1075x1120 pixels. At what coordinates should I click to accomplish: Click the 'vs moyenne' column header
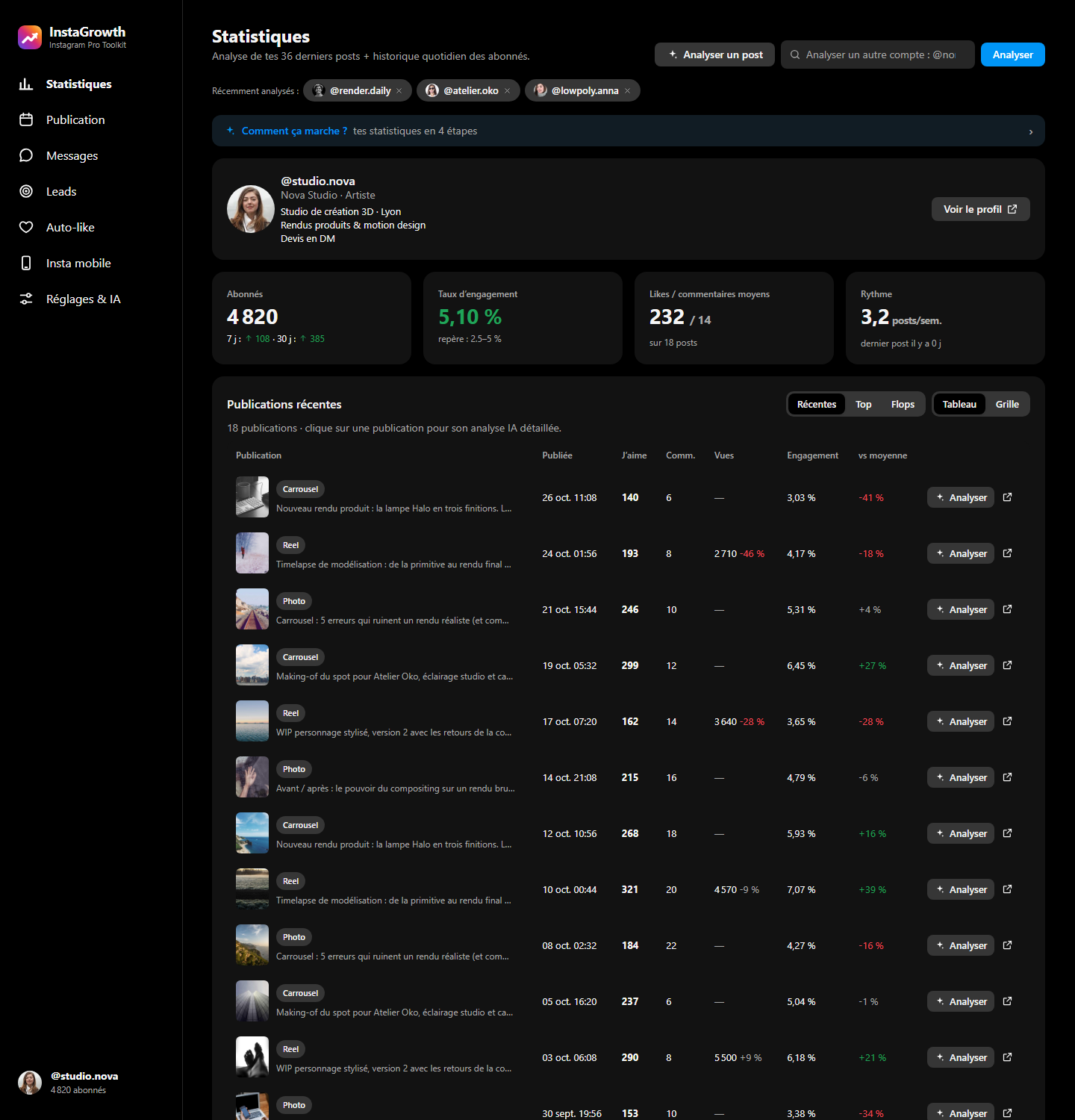[x=882, y=455]
